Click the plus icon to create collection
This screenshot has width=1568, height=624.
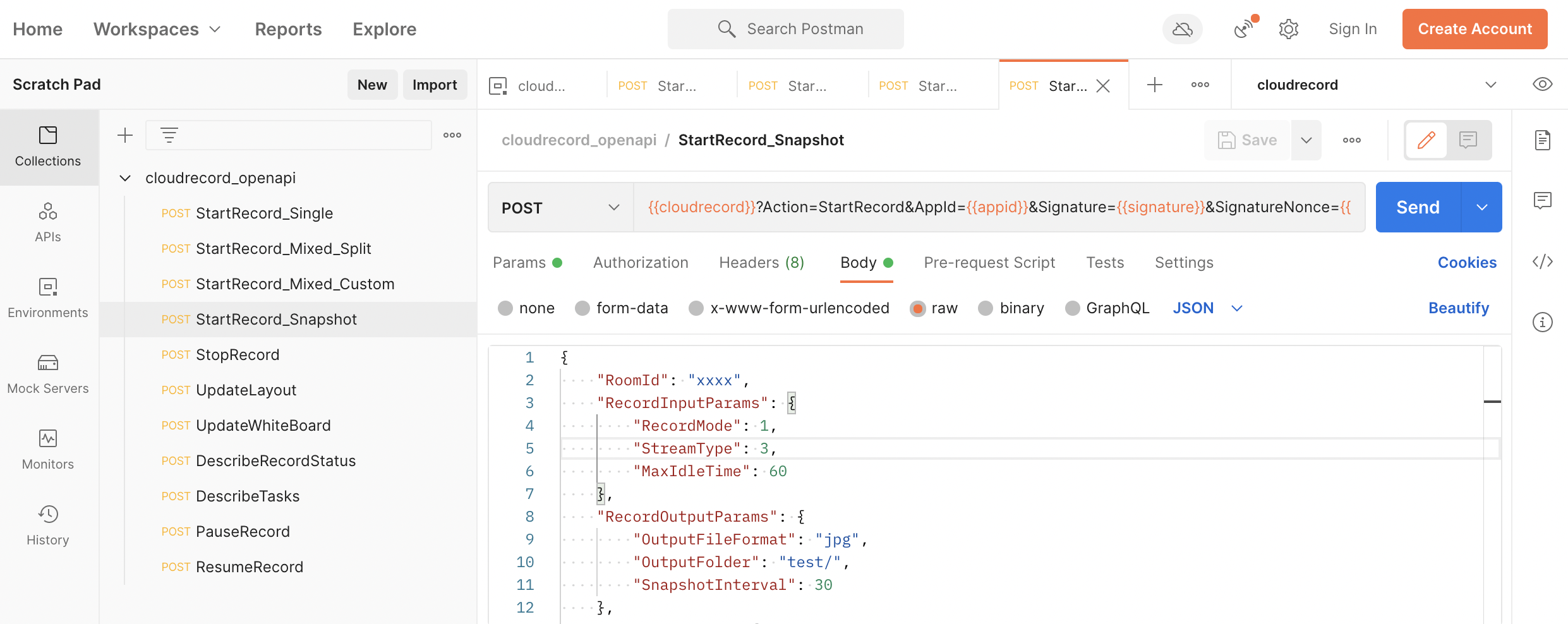[x=125, y=135]
